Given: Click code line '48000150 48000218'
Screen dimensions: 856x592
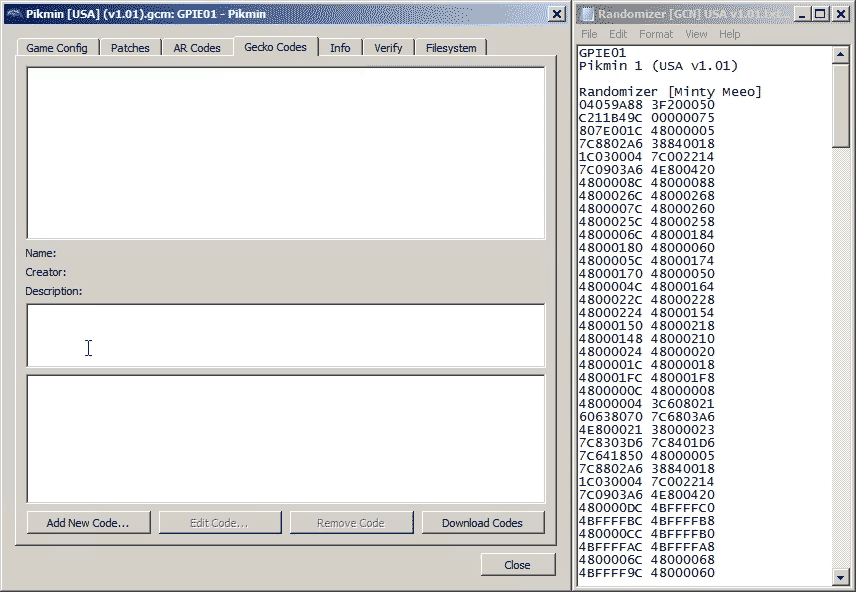Looking at the screenshot, I should (646, 326).
